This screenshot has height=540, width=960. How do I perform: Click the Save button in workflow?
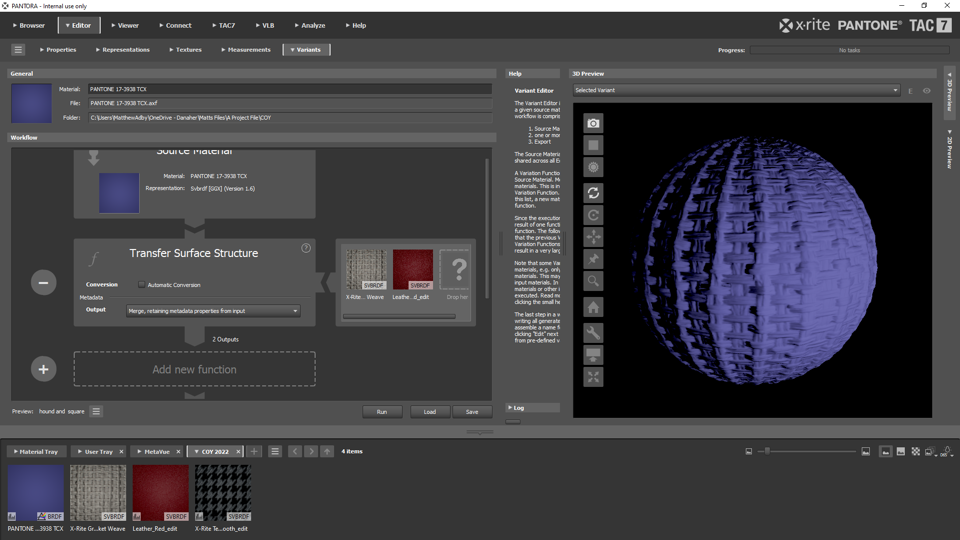(x=471, y=412)
